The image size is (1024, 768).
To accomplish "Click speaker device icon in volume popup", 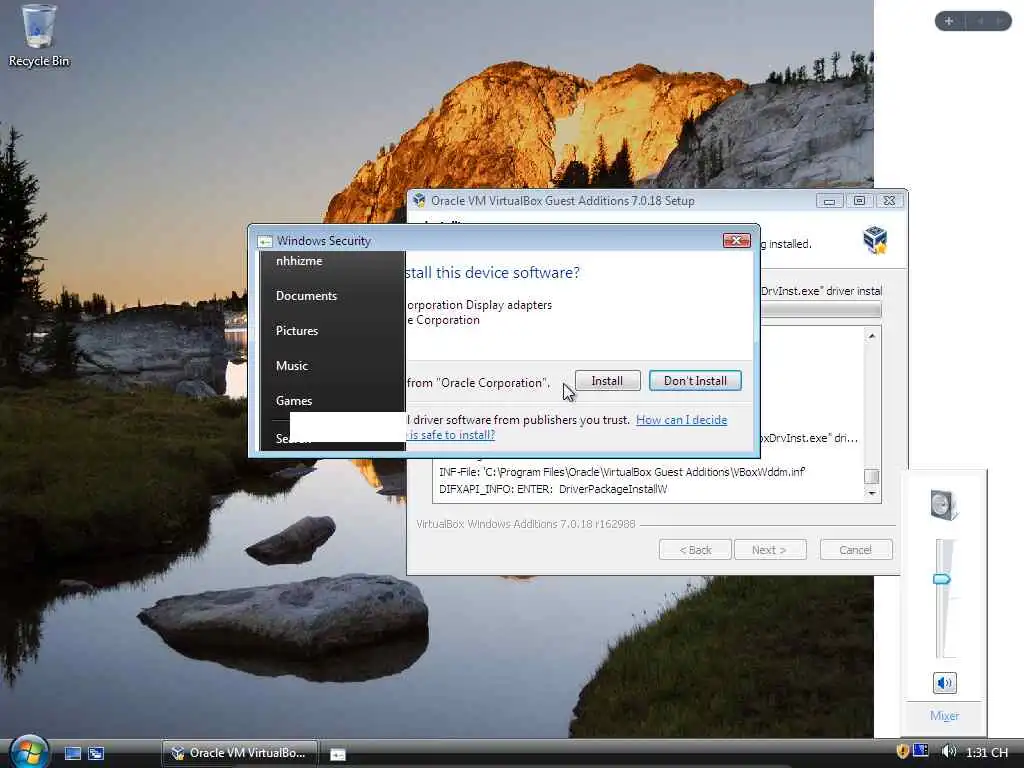I will [944, 505].
